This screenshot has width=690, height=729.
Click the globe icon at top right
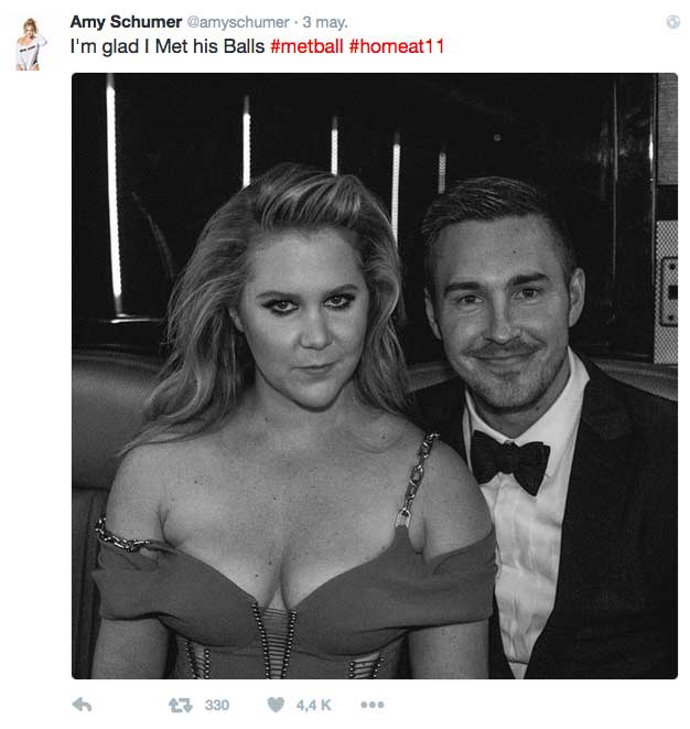click(673, 21)
